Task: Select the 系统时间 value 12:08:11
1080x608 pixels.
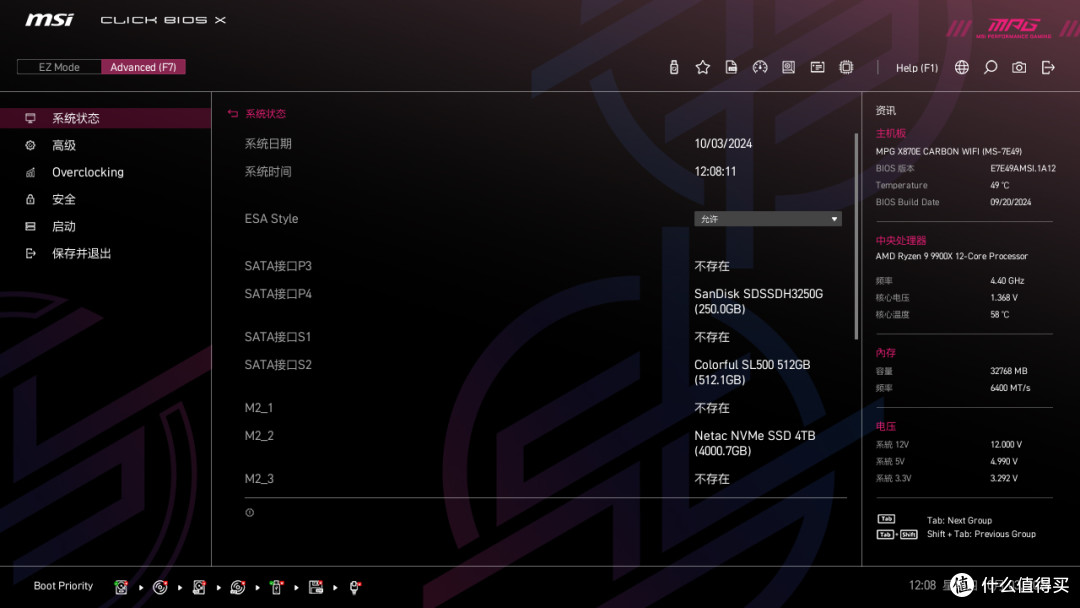Action: click(714, 171)
